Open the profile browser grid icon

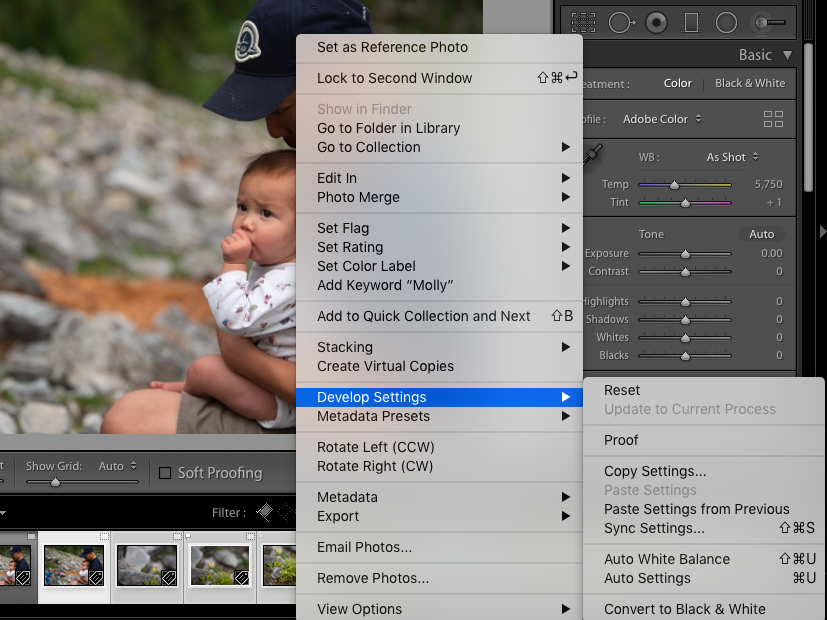click(x=773, y=119)
